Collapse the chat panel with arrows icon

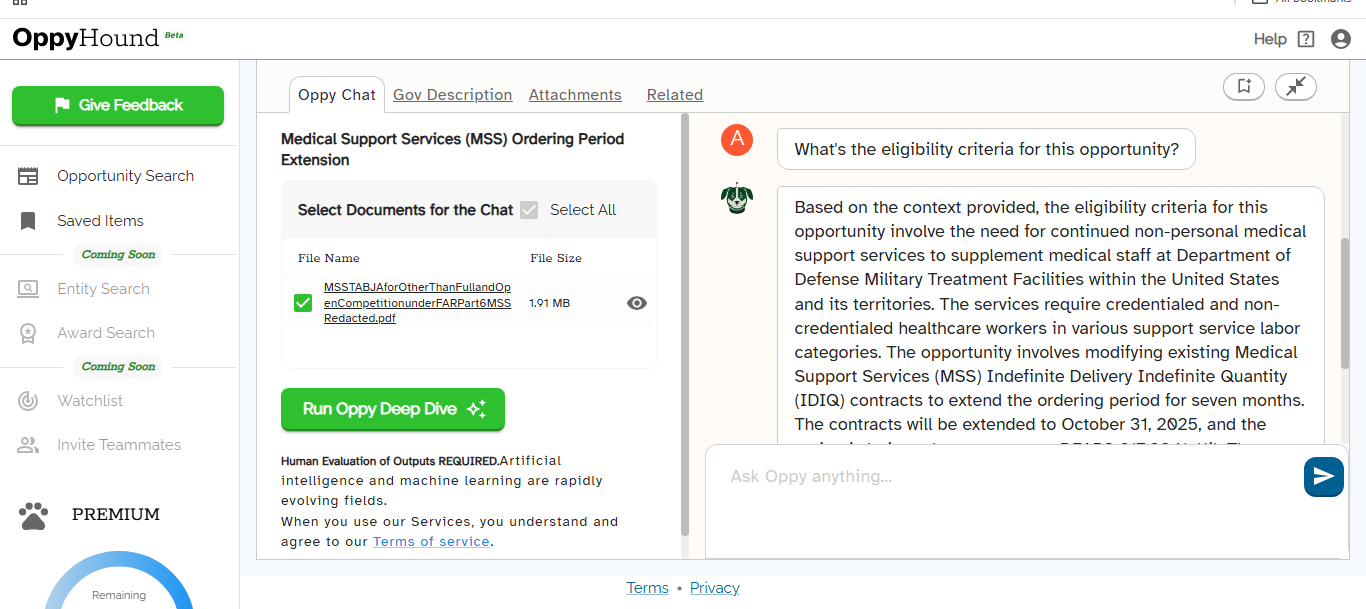tap(1296, 87)
